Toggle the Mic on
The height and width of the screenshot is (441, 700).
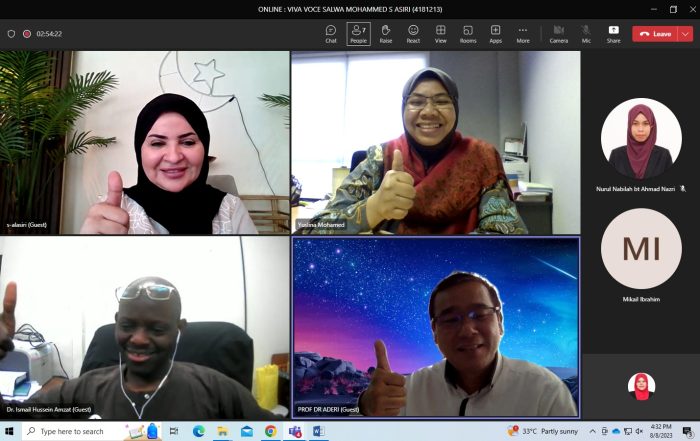(x=586, y=33)
